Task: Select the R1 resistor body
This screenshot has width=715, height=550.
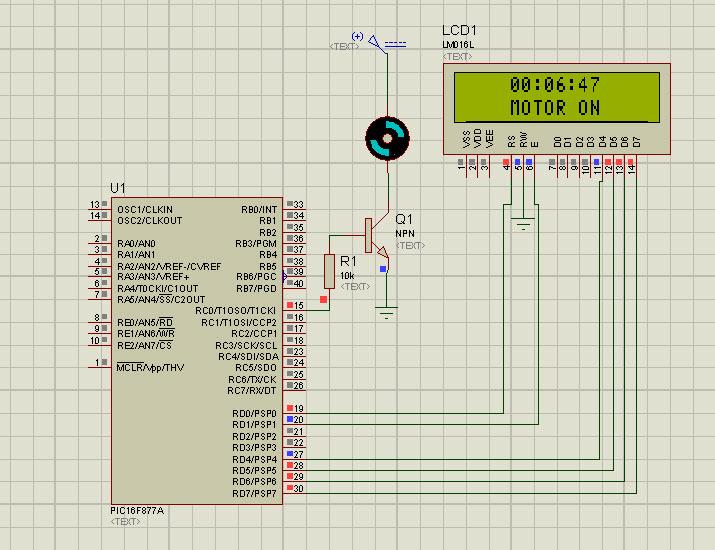Action: [329, 272]
